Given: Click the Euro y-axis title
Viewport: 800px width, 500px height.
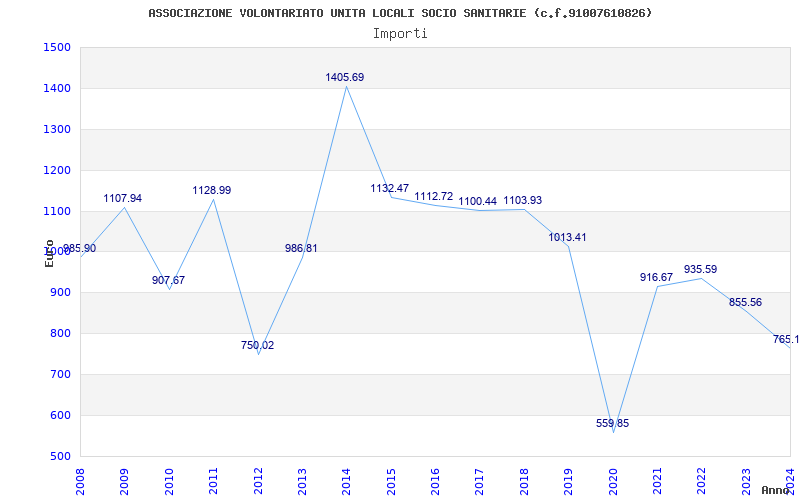Looking at the screenshot, I should click(x=49, y=253).
